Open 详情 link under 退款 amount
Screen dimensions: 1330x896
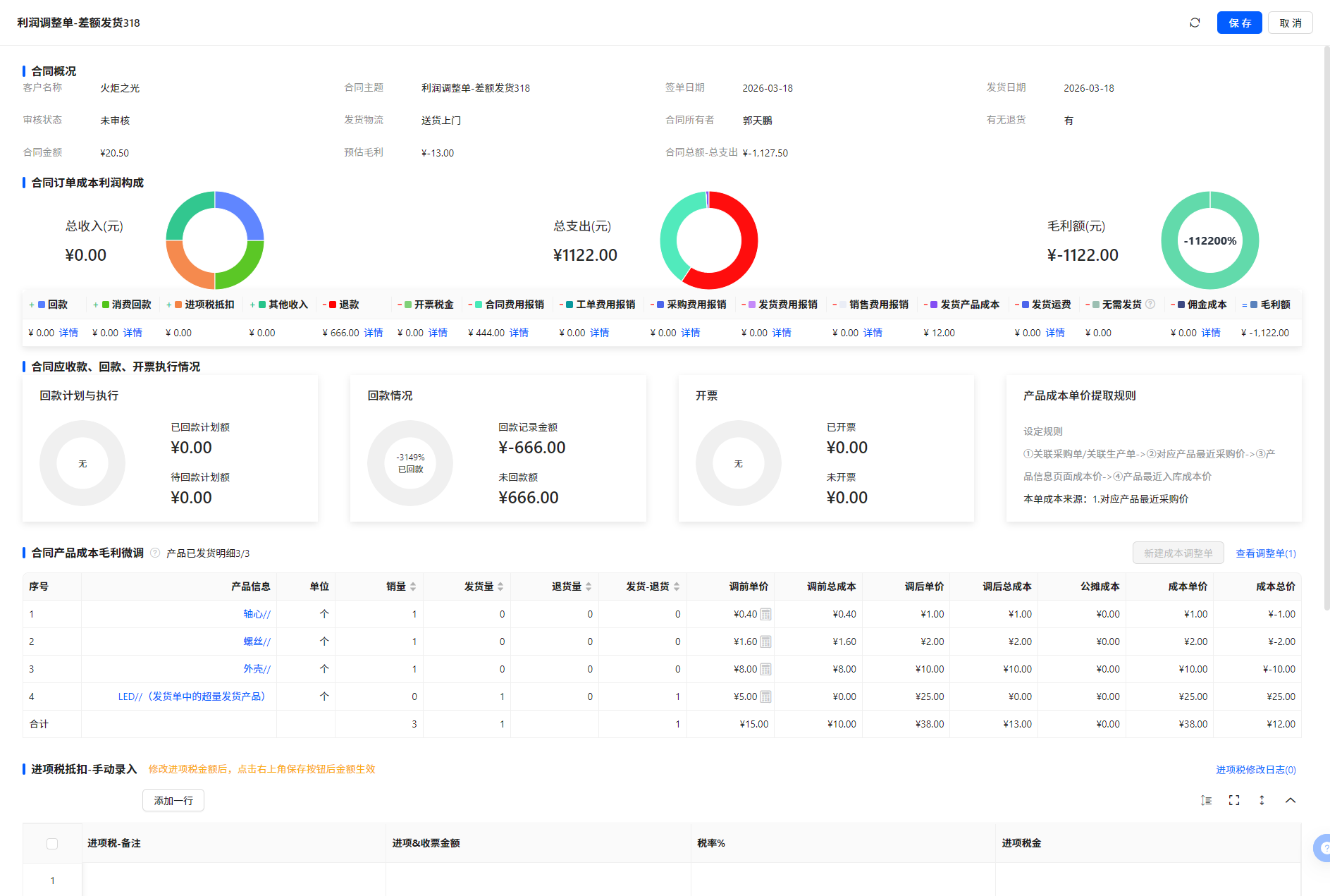[373, 333]
